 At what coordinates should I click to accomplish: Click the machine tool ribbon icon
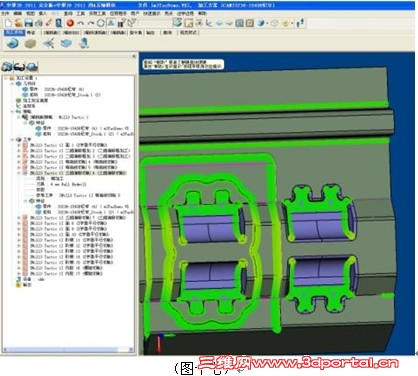[84, 43]
